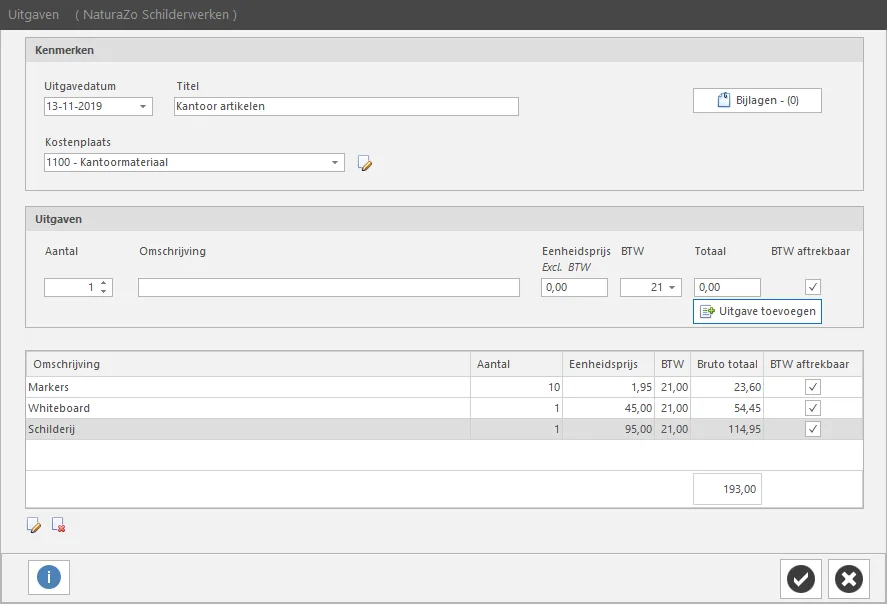Toggle BTW aftrekbaar for Whiteboard row
This screenshot has height=604, width=887.
click(x=812, y=408)
